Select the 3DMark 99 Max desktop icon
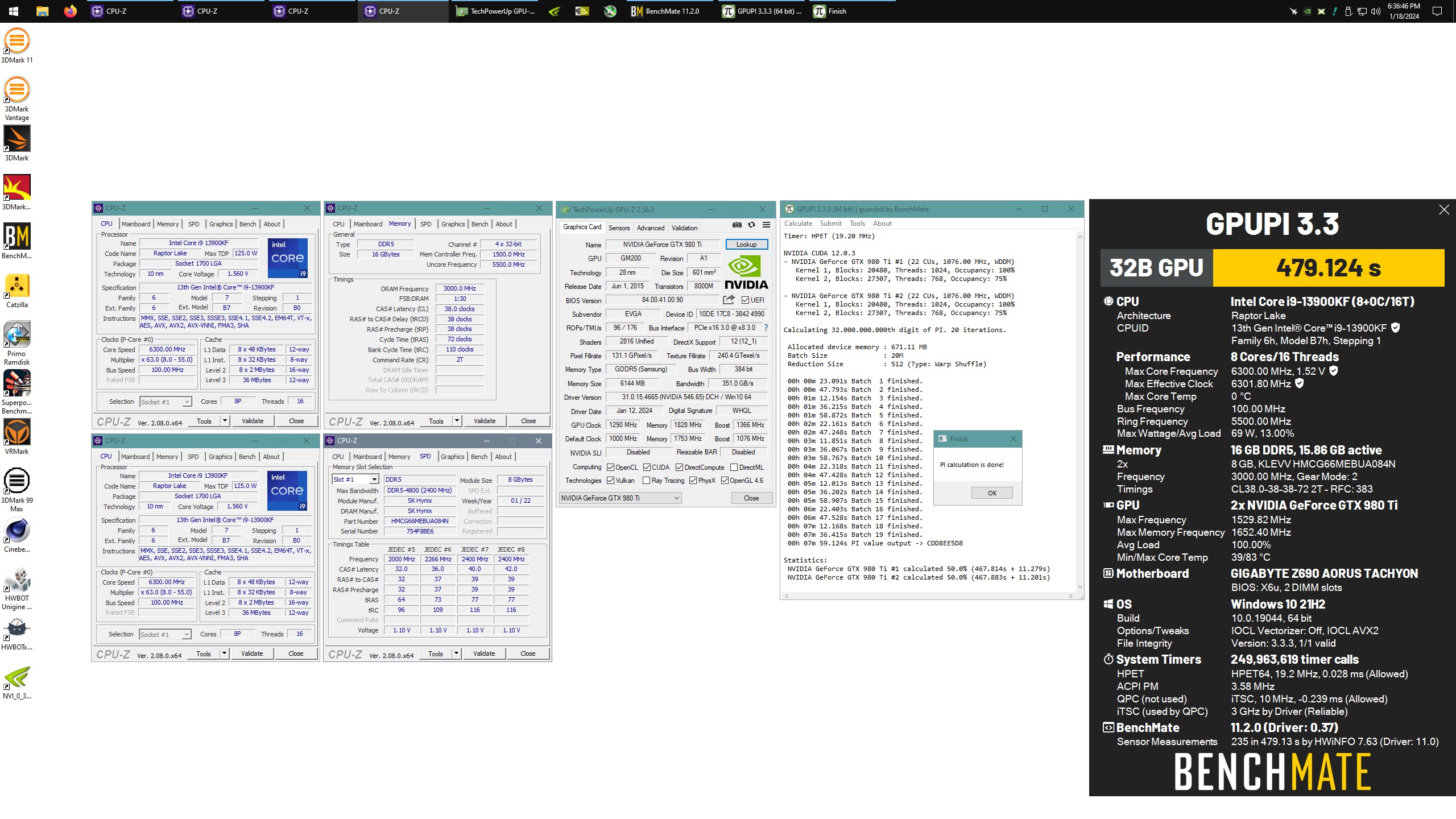The image size is (1456, 819). point(17,490)
